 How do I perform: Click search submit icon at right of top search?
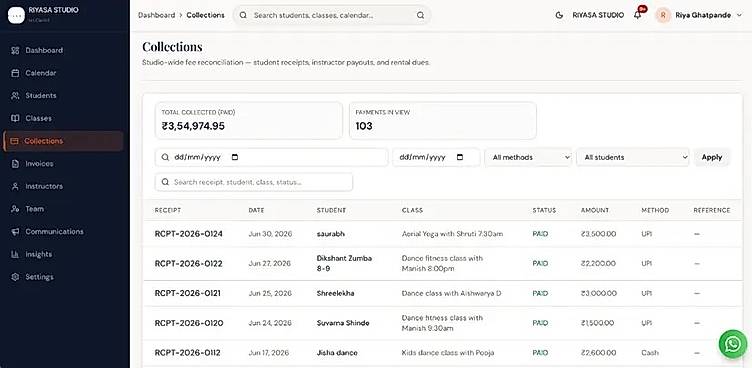click(x=420, y=15)
